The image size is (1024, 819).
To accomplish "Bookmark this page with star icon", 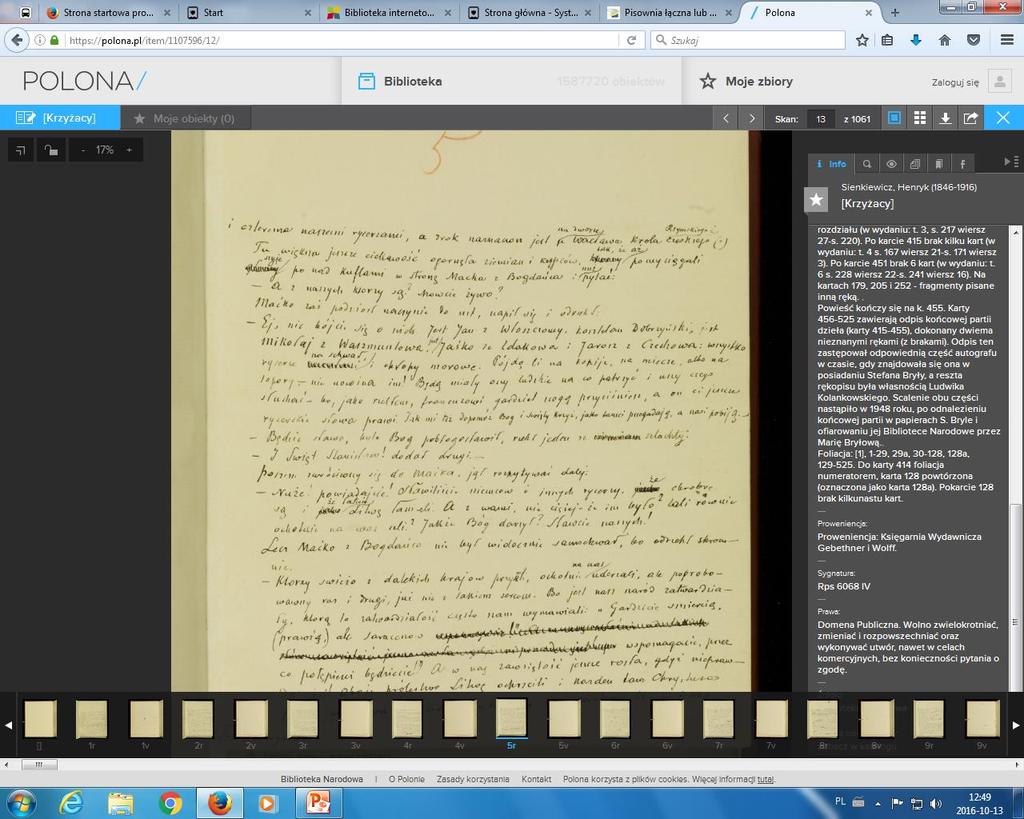I will [x=862, y=40].
